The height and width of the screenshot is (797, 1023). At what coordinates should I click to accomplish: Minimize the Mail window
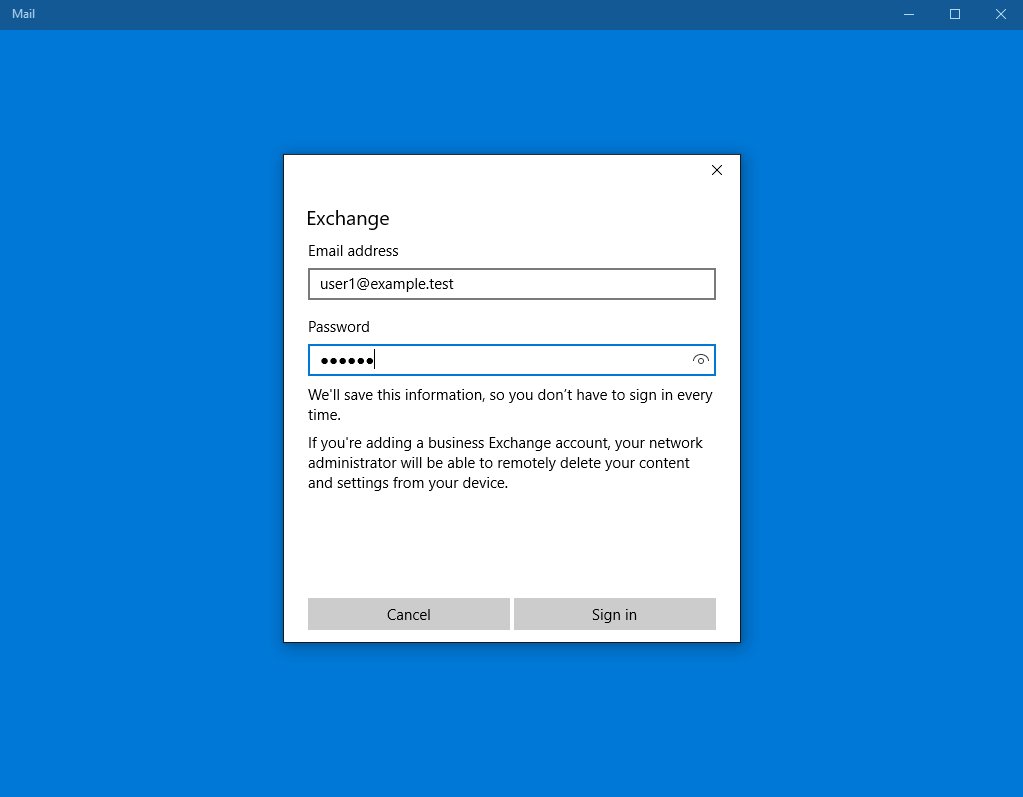click(909, 14)
